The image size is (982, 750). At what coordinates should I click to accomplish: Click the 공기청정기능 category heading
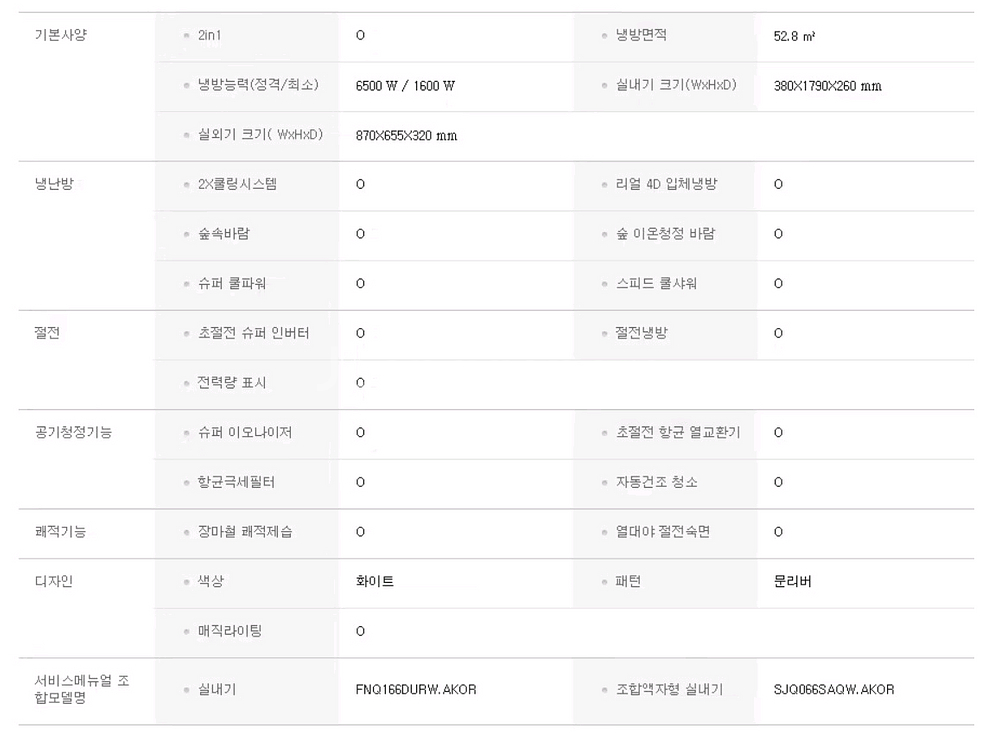point(73,432)
